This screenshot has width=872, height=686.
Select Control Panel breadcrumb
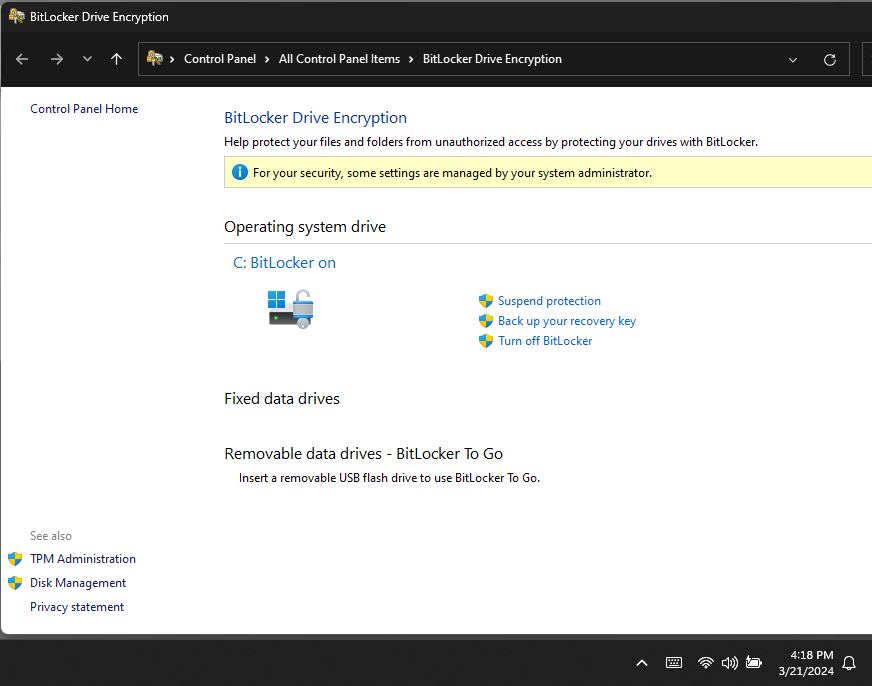[x=220, y=59]
